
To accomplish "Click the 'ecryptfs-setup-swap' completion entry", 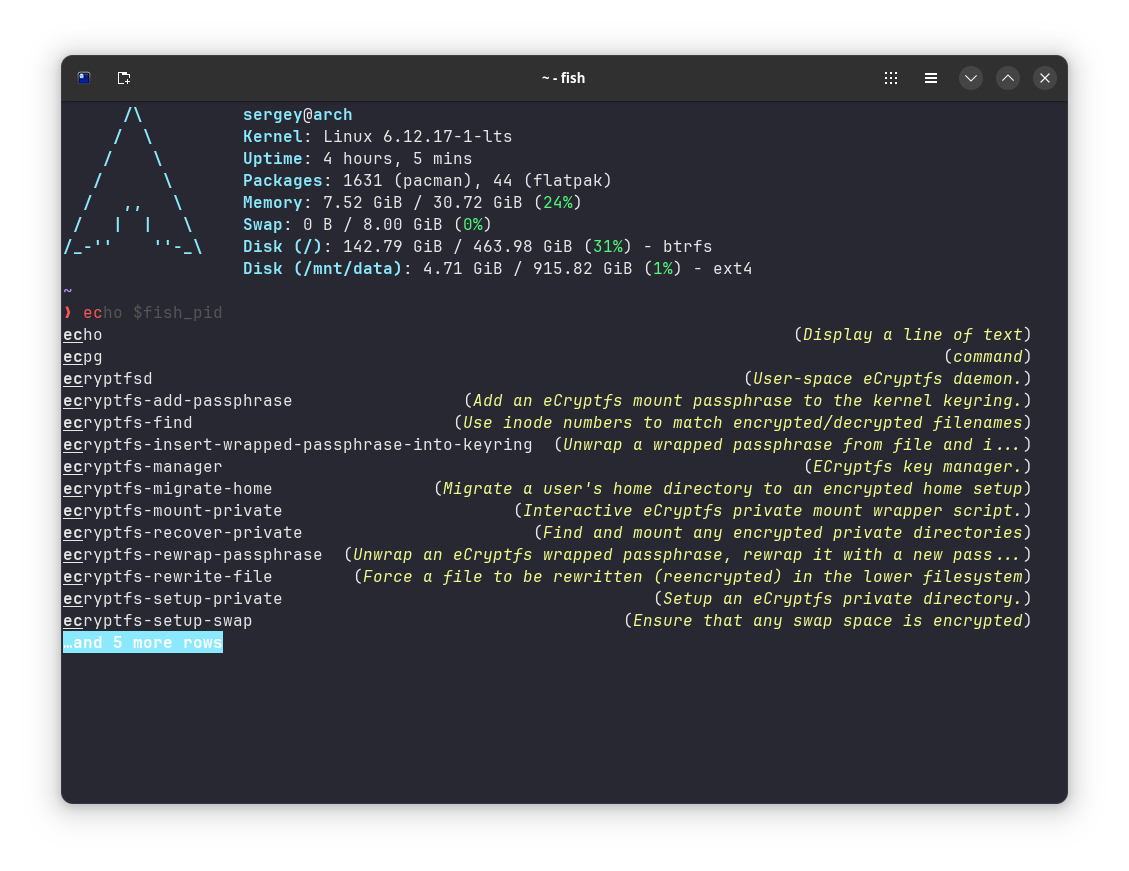I will [158, 621].
